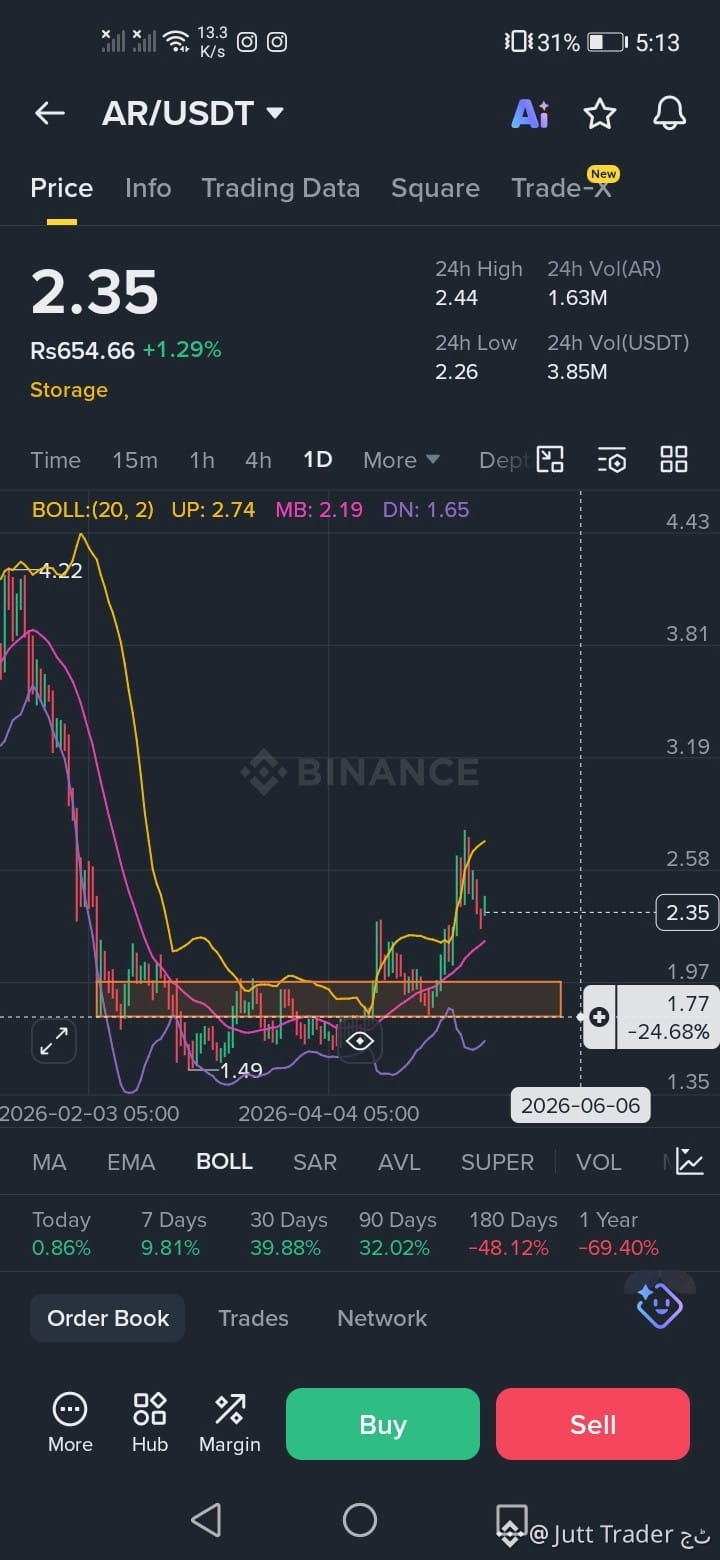This screenshot has height=1560, width=720.
Task: Expand the chart to fullscreen
Action: pos(53,1041)
